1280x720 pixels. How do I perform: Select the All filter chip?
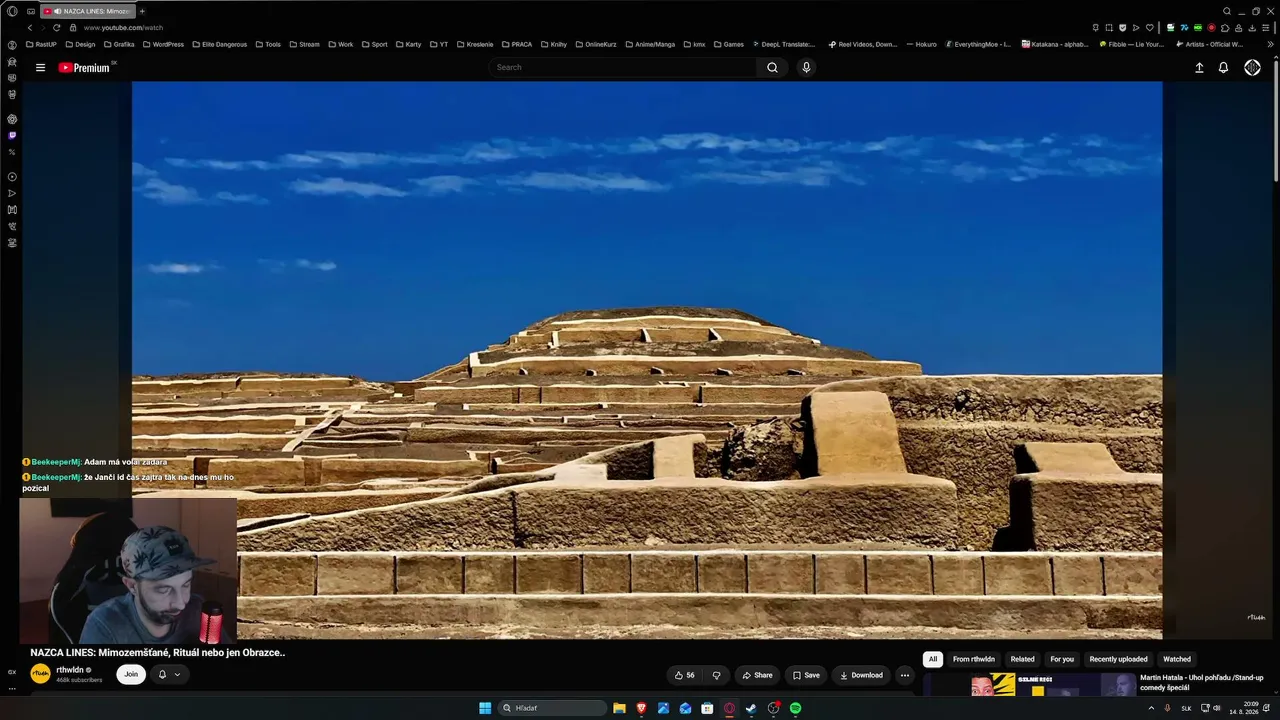933,660
